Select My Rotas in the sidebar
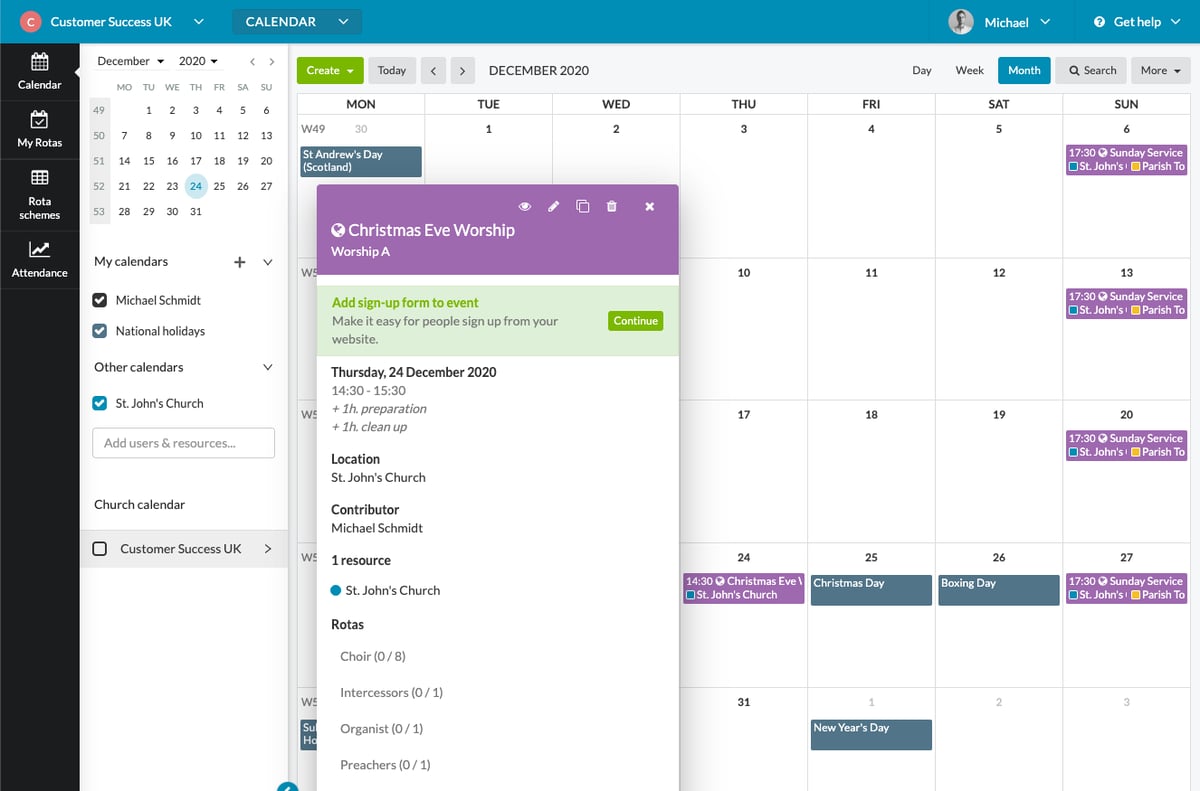Image resolution: width=1200 pixels, height=791 pixels. click(39, 130)
